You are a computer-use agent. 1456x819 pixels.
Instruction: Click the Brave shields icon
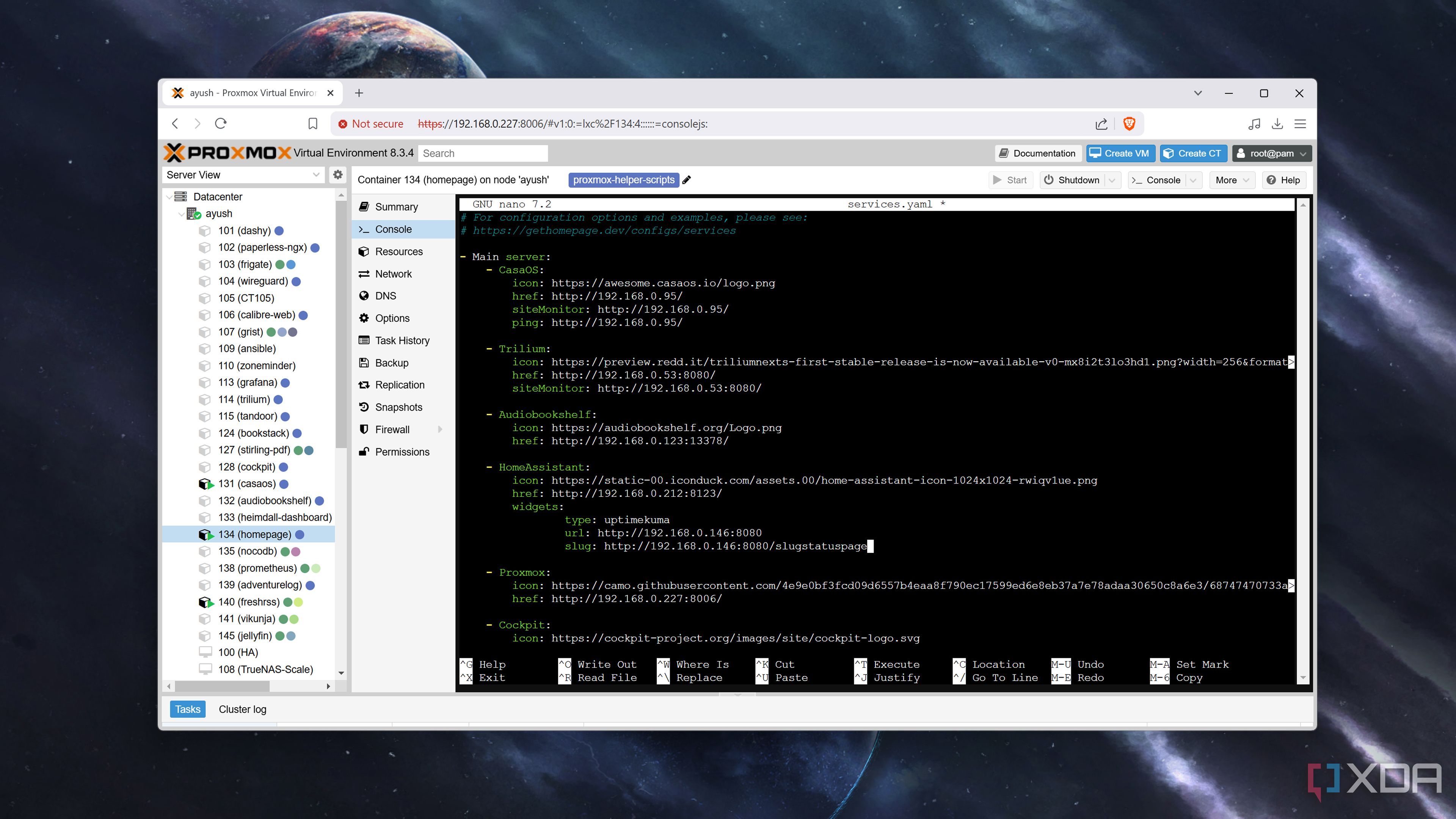pyautogui.click(x=1129, y=124)
